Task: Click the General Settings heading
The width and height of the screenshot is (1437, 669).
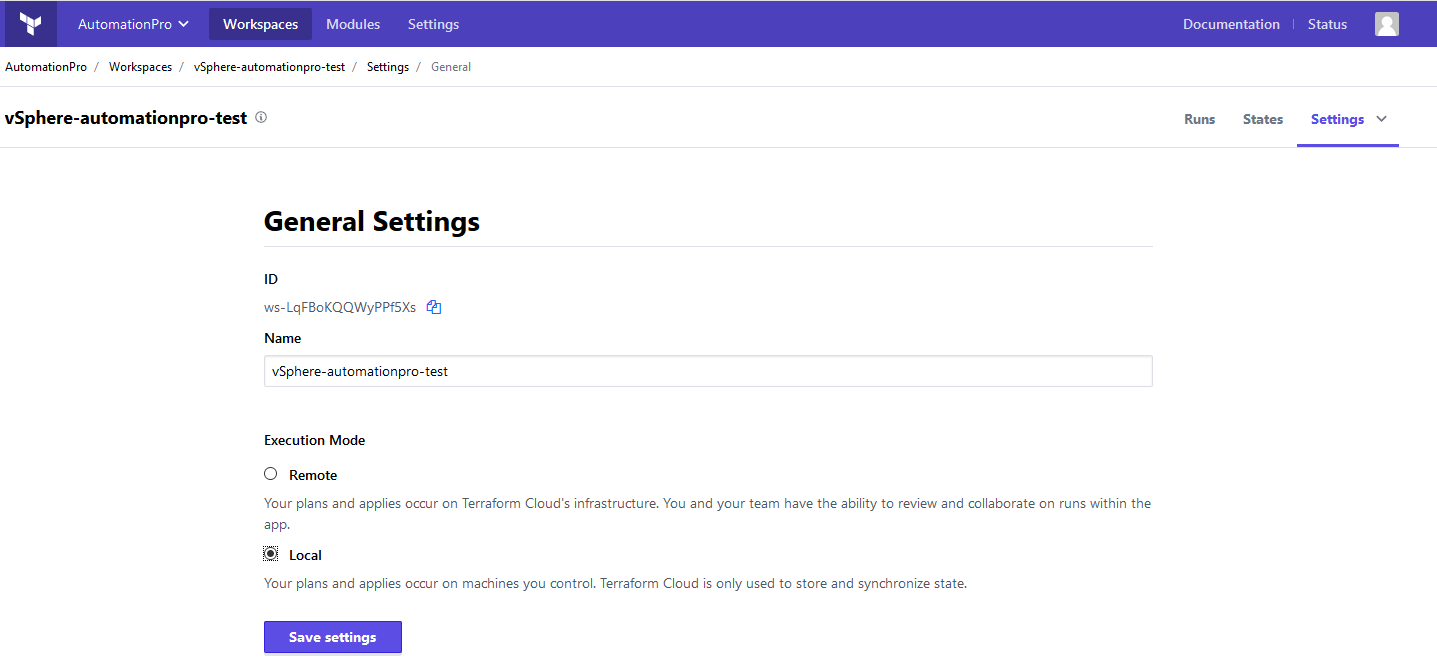Action: [x=372, y=221]
